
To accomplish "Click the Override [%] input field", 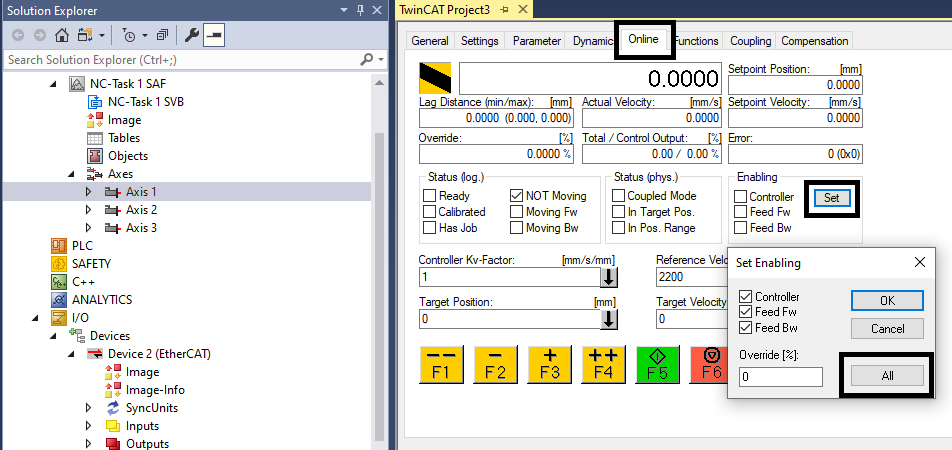I will (780, 377).
